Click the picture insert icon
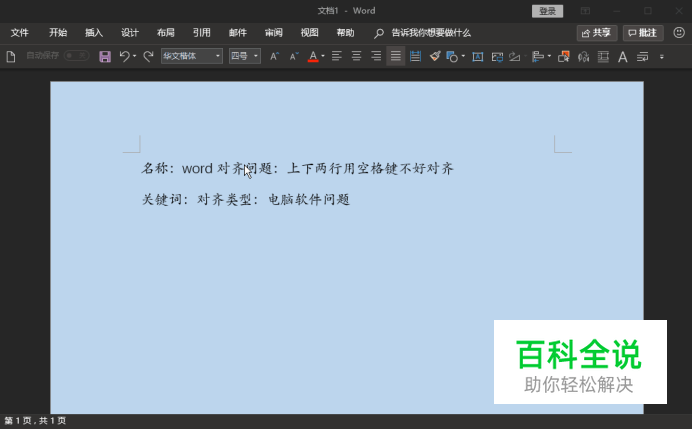The width and height of the screenshot is (692, 429). pyautogui.click(x=497, y=56)
